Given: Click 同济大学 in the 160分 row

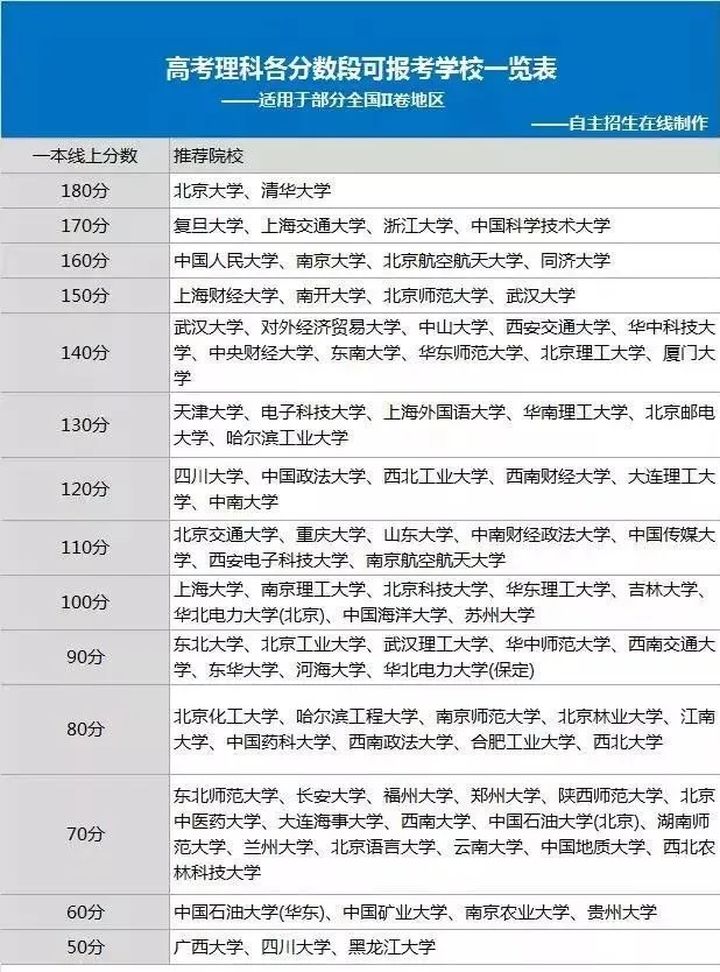Looking at the screenshot, I should 576,260.
